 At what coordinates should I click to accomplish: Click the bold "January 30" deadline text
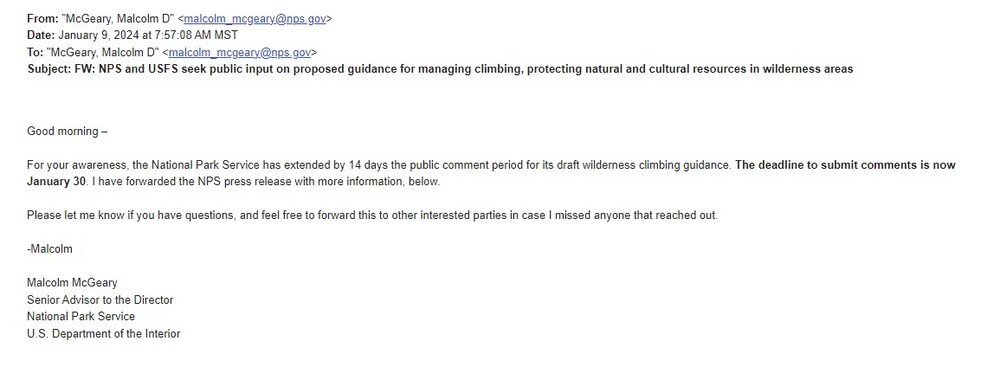(56, 181)
